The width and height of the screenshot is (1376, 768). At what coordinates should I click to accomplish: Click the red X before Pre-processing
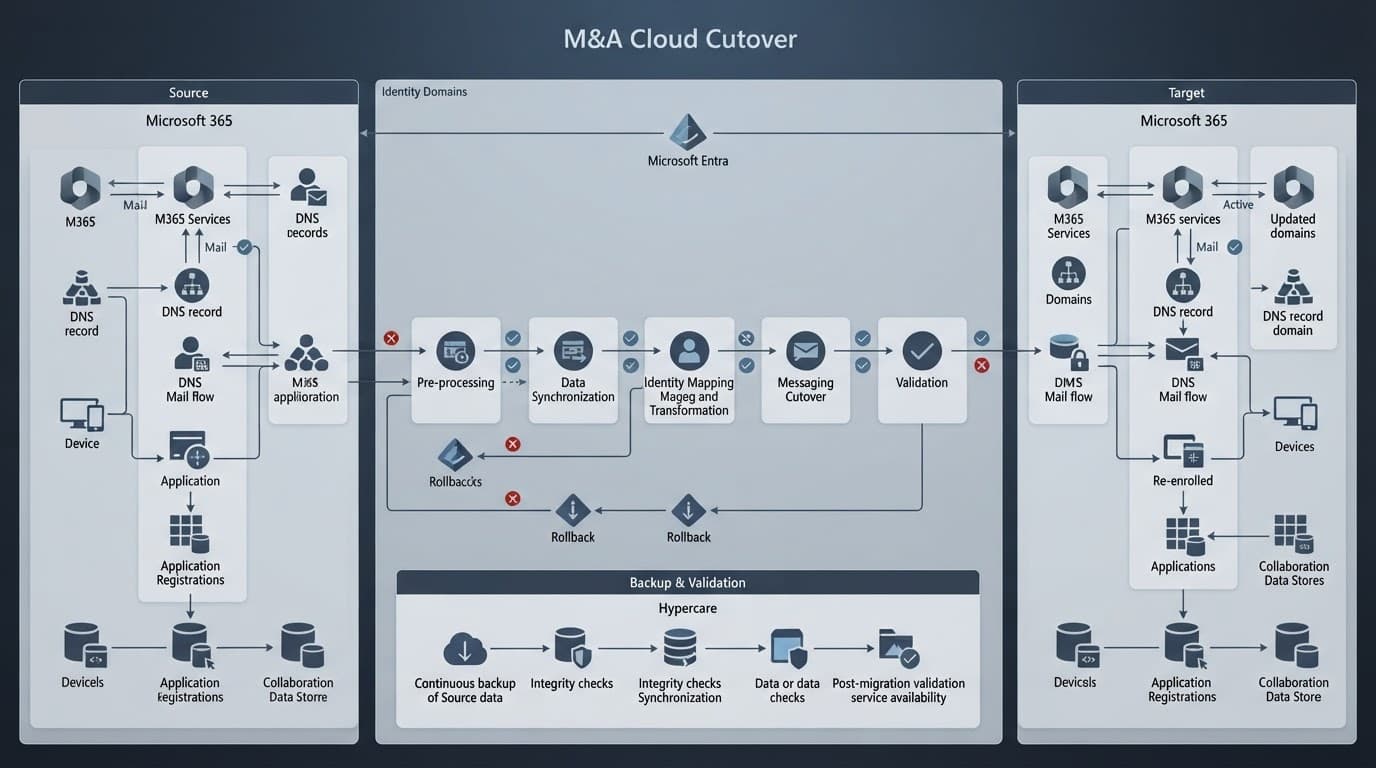(x=391, y=338)
